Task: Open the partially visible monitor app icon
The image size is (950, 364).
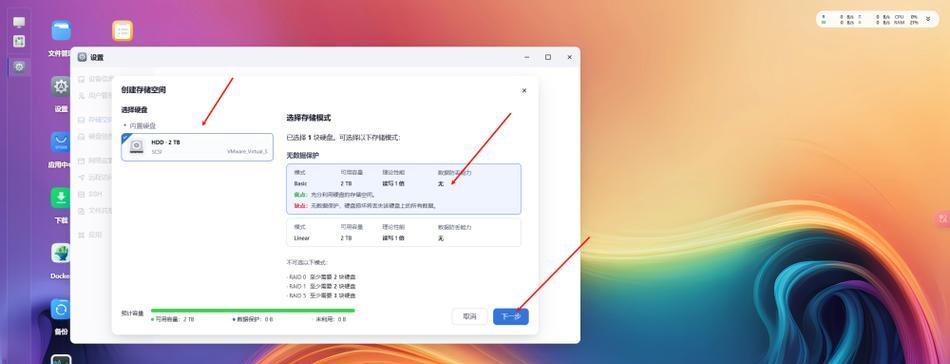Action: pos(61,359)
